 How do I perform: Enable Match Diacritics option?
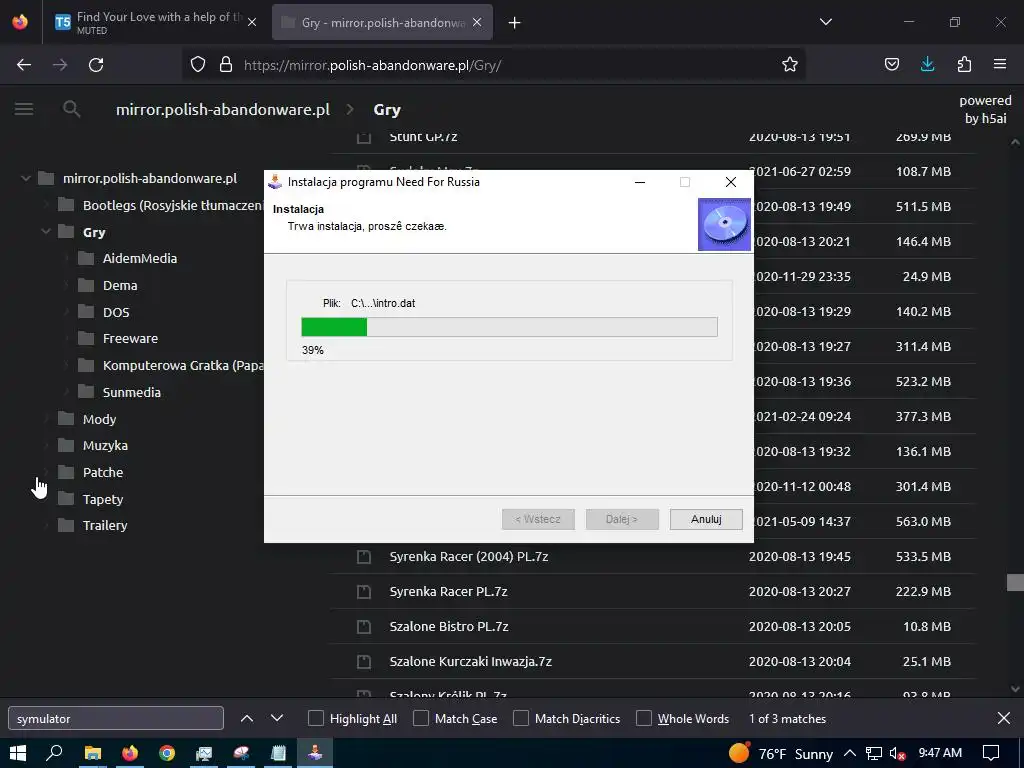coord(521,718)
